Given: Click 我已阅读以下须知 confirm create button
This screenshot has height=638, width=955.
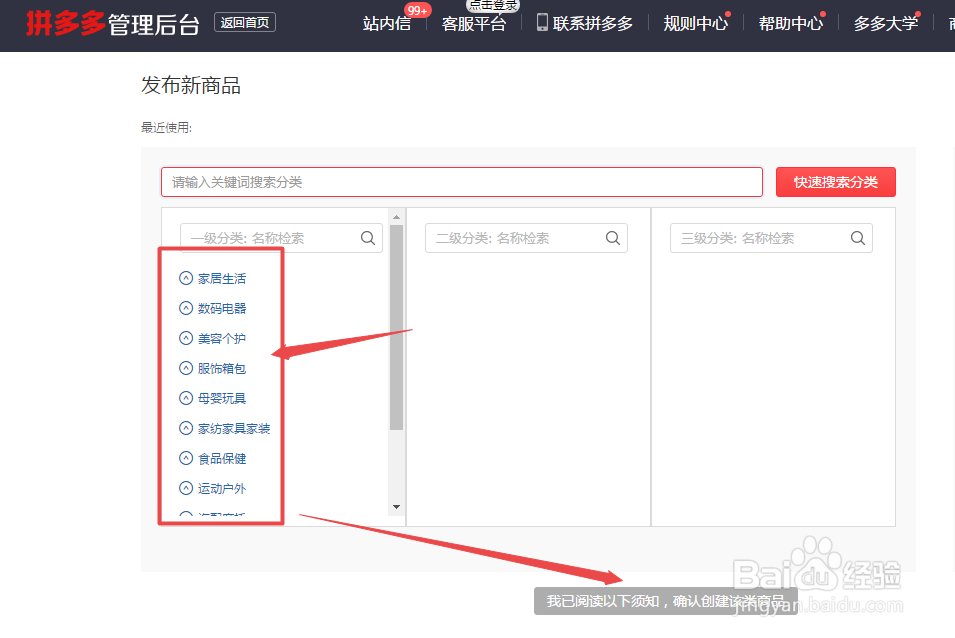Looking at the screenshot, I should [x=666, y=601].
